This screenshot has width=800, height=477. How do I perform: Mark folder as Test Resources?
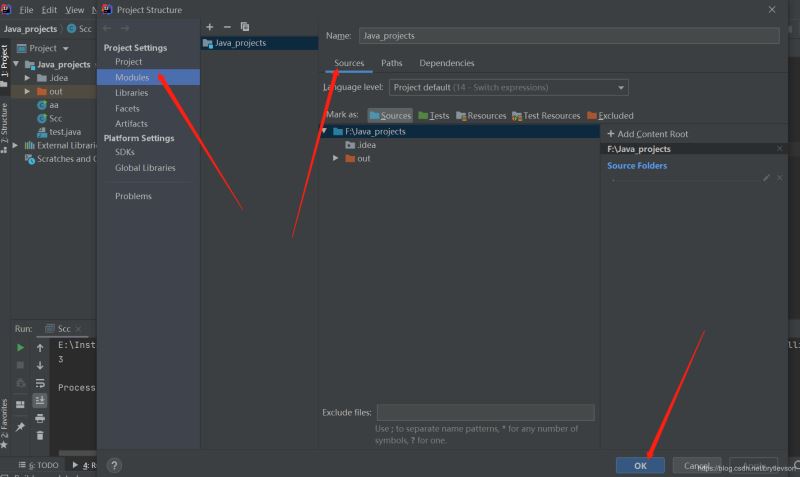546,115
